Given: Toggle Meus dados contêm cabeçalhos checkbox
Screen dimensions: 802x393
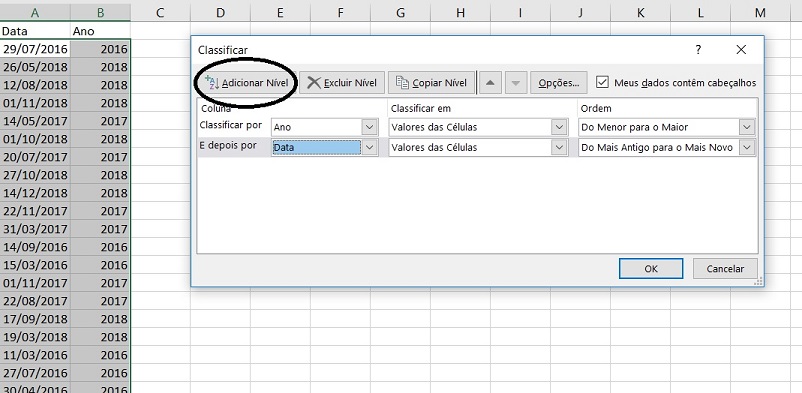Looking at the screenshot, I should (x=603, y=82).
